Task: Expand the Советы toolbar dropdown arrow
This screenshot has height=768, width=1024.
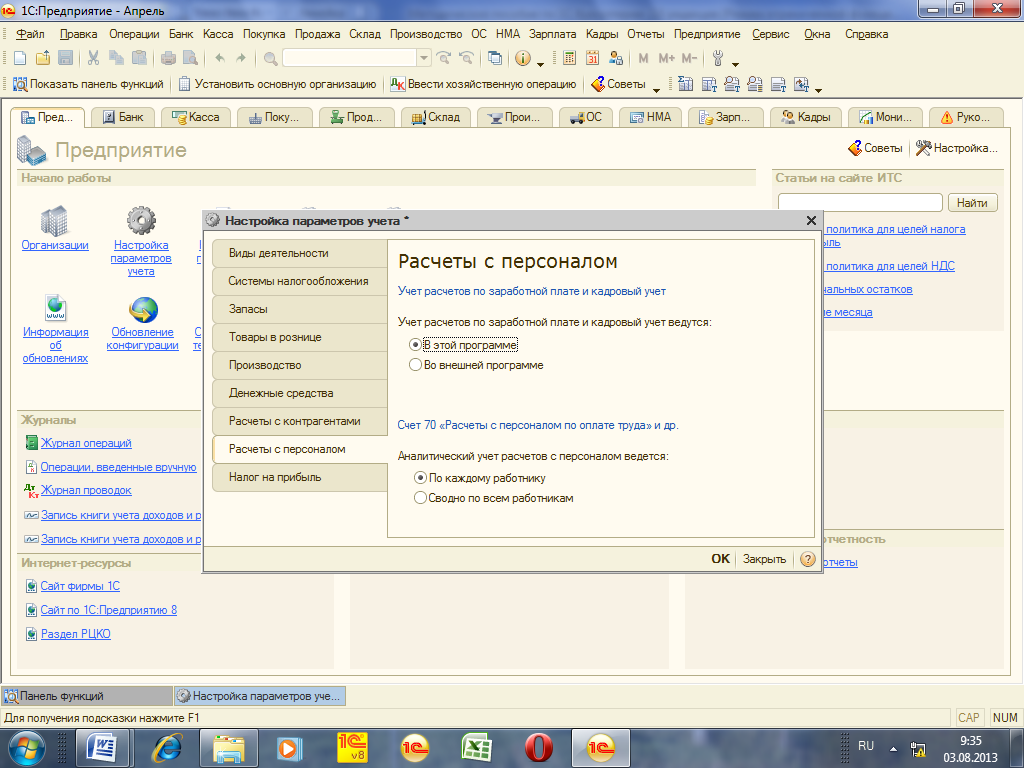Action: (x=656, y=88)
